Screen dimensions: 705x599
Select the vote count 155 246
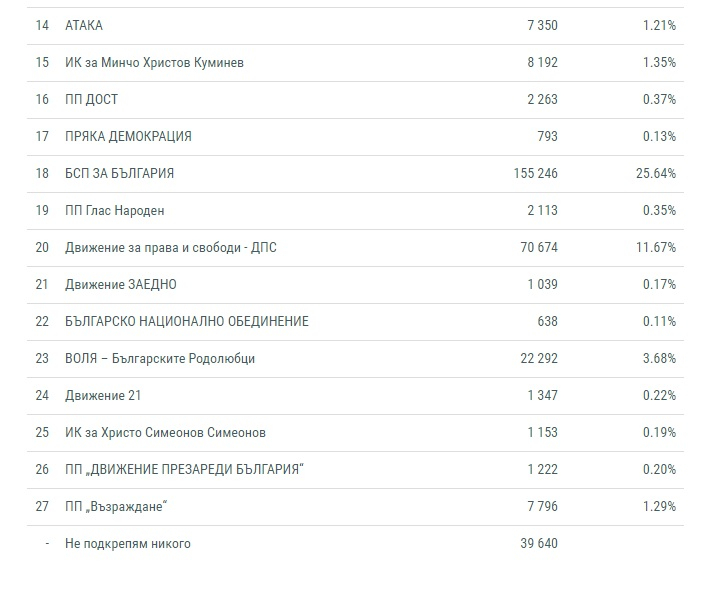click(x=535, y=174)
